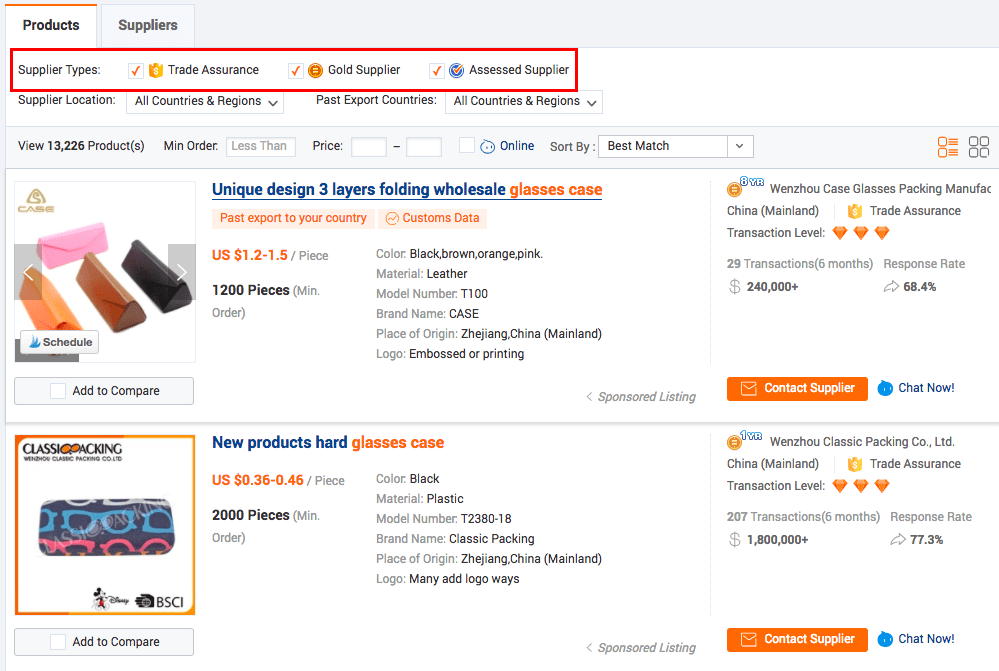Viewport: 999px width, 671px height.
Task: Open the Sort By Best Match dropdown
Action: coord(676,147)
